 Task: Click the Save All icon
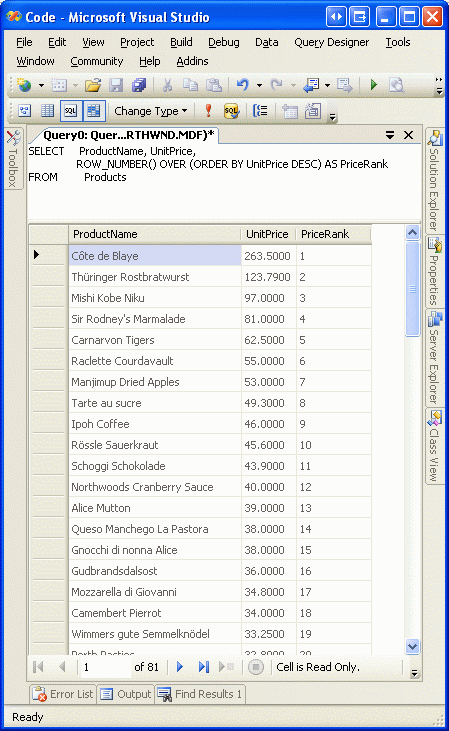tap(138, 85)
